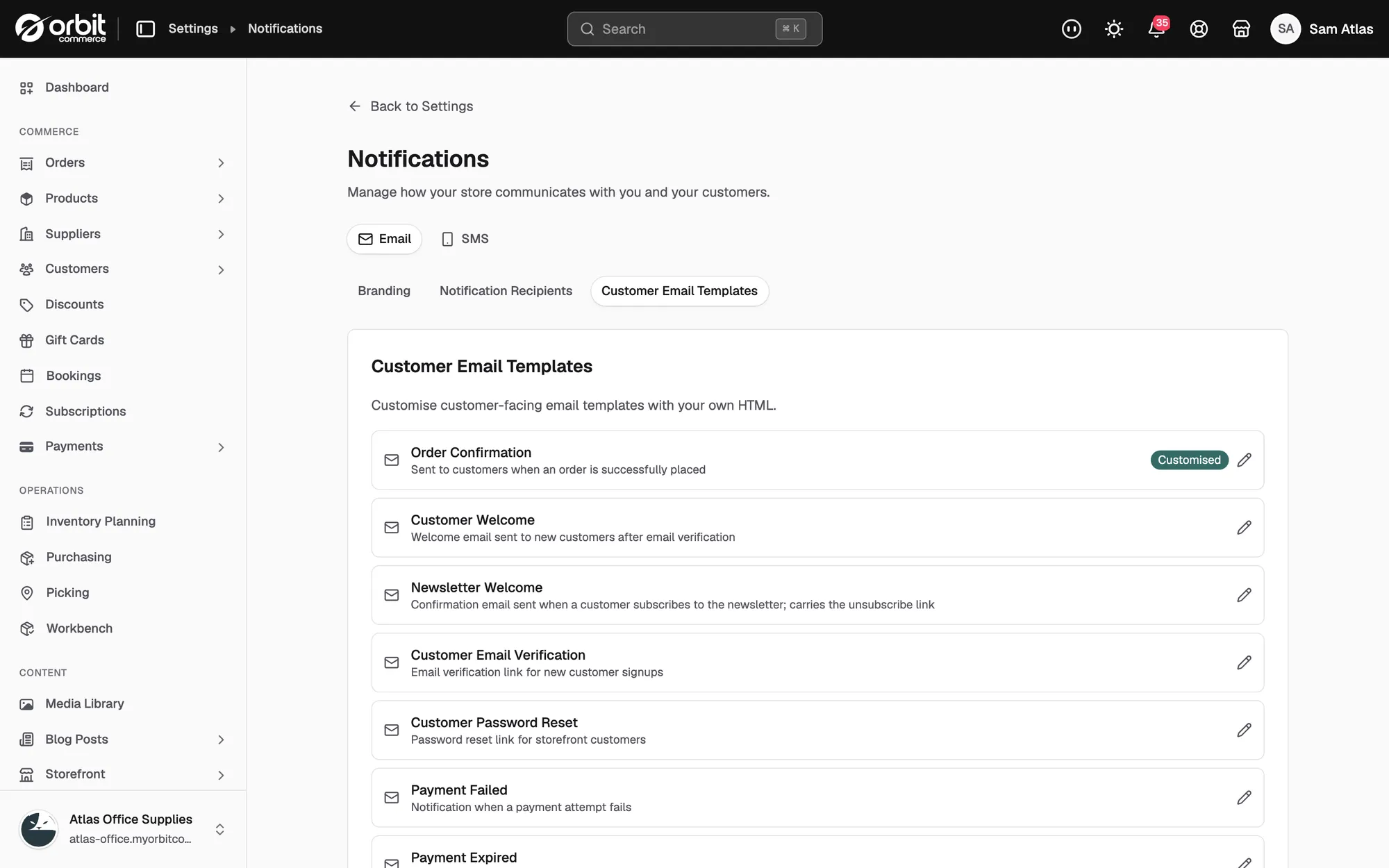Image resolution: width=1389 pixels, height=868 pixels.
Task: Switch to the Branding tab
Action: point(384,291)
